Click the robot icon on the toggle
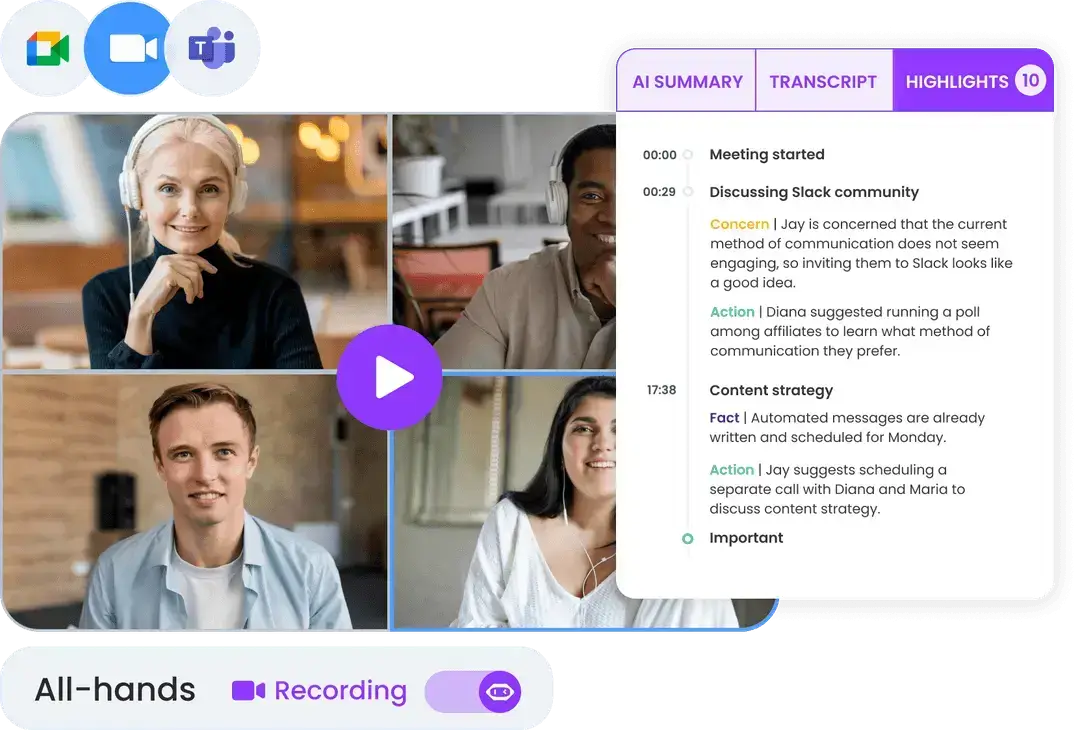Viewport: 1080px width, 730px height. (499, 691)
